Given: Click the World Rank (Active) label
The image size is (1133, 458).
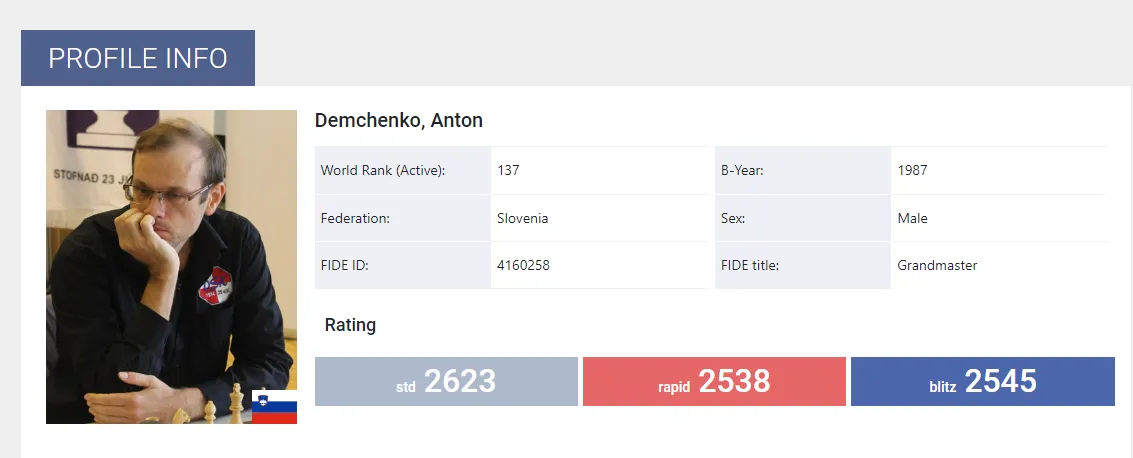Looking at the screenshot, I should pyautogui.click(x=382, y=171).
